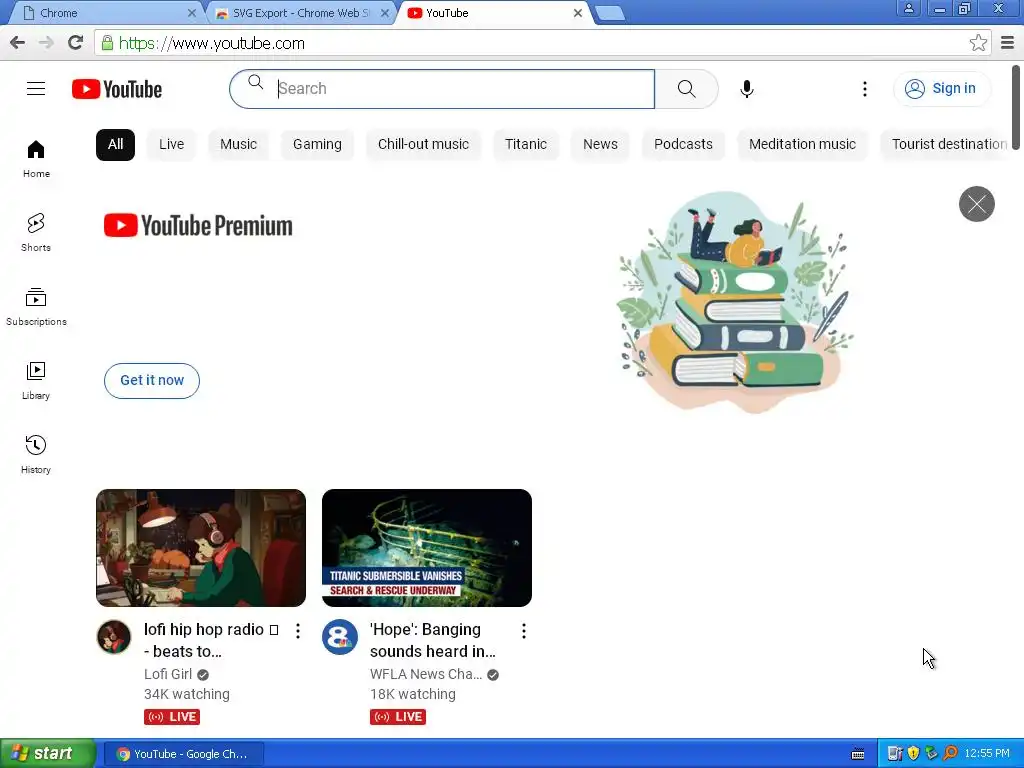Go forward in Chrome browser
Image resolution: width=1024 pixels, height=768 pixels.
point(46,43)
